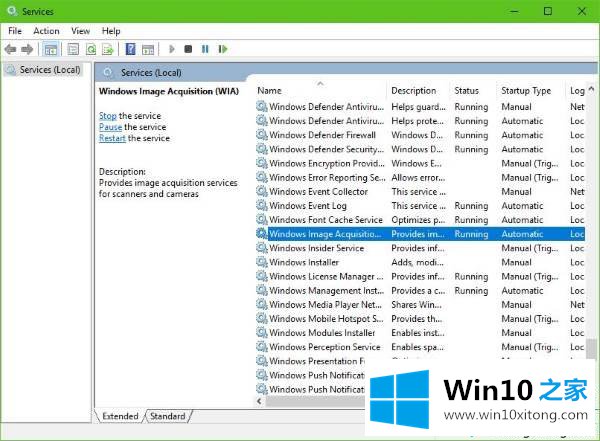Maximize the Services window
The width and height of the screenshot is (600, 441).
pyautogui.click(x=548, y=11)
